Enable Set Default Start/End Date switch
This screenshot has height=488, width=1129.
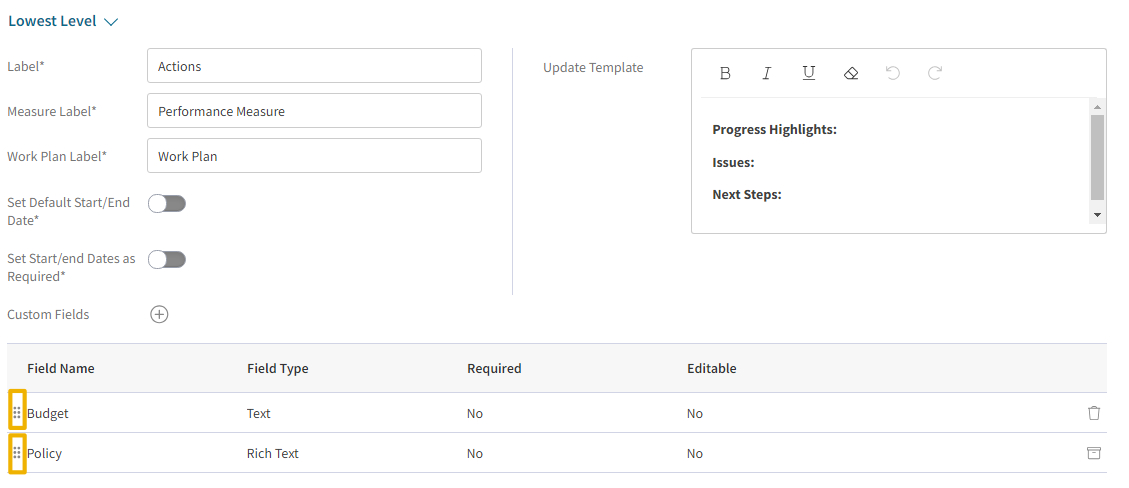pyautogui.click(x=167, y=204)
